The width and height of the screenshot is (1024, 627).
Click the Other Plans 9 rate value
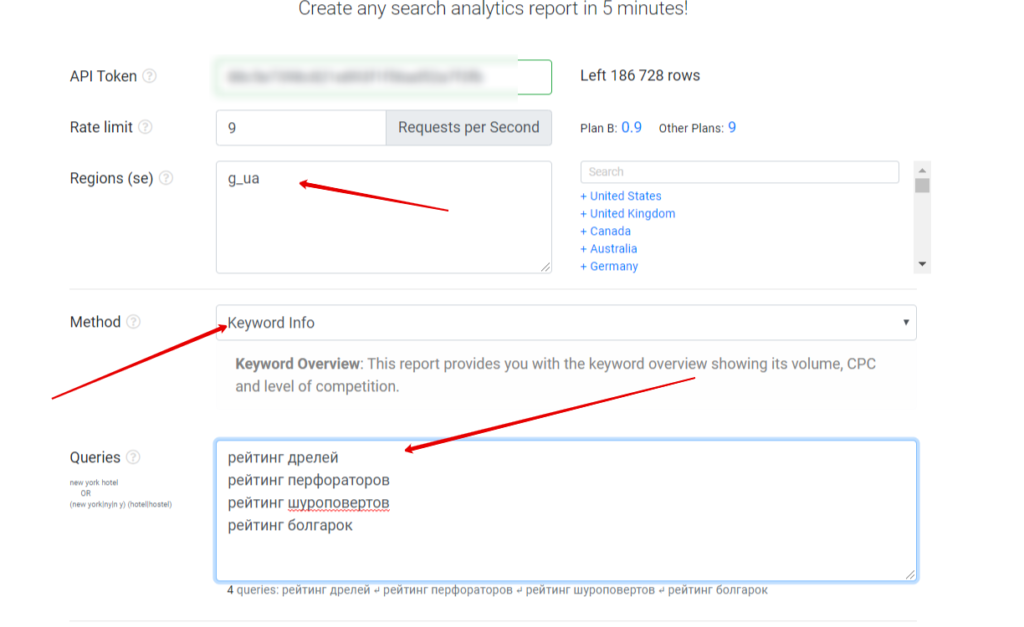(x=732, y=128)
